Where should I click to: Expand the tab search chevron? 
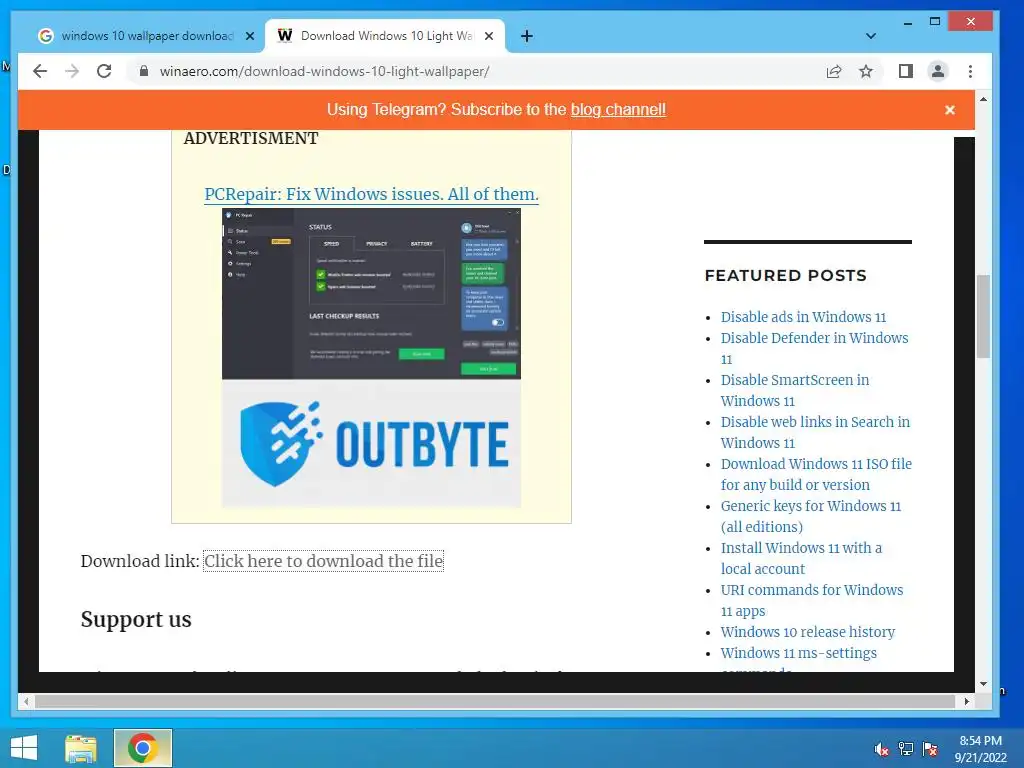(x=871, y=36)
